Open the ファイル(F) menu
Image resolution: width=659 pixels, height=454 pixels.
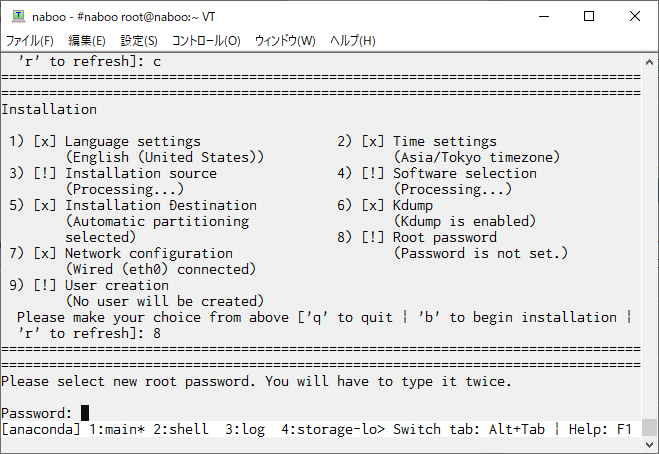pos(29,41)
